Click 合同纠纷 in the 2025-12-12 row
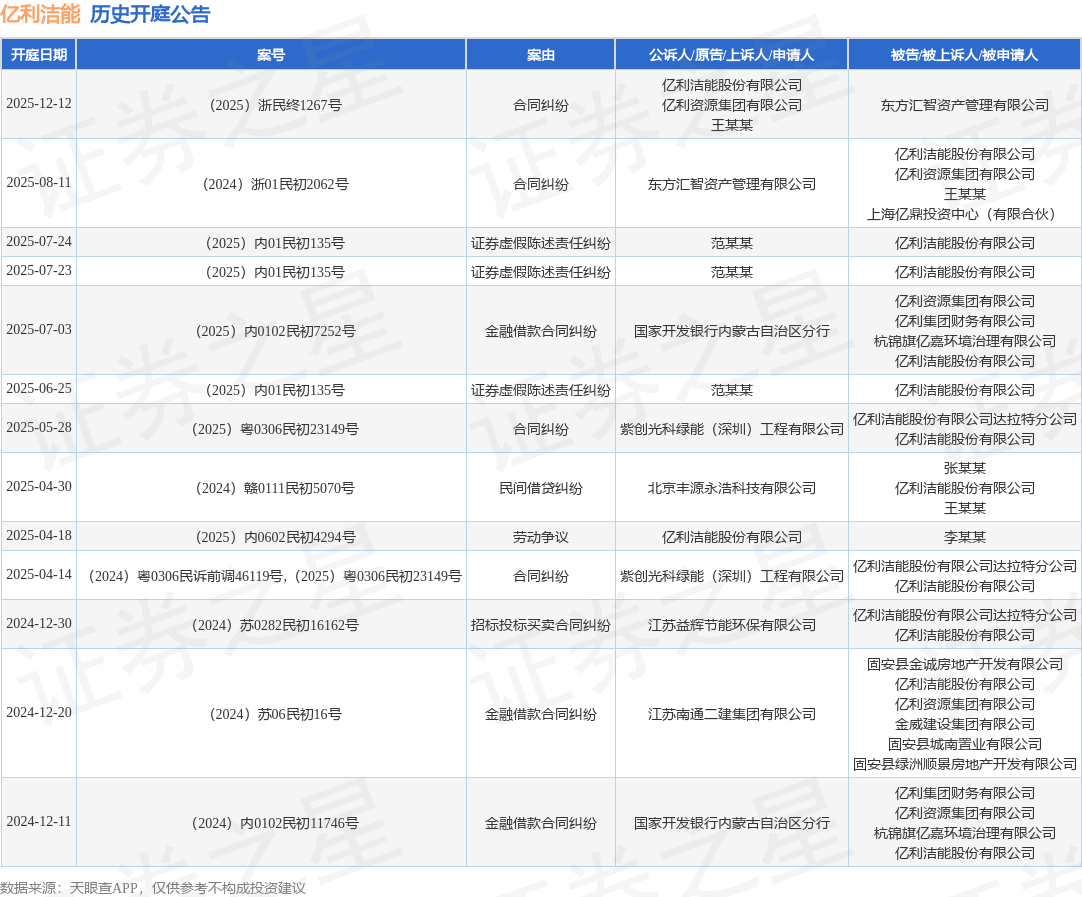 [540, 105]
